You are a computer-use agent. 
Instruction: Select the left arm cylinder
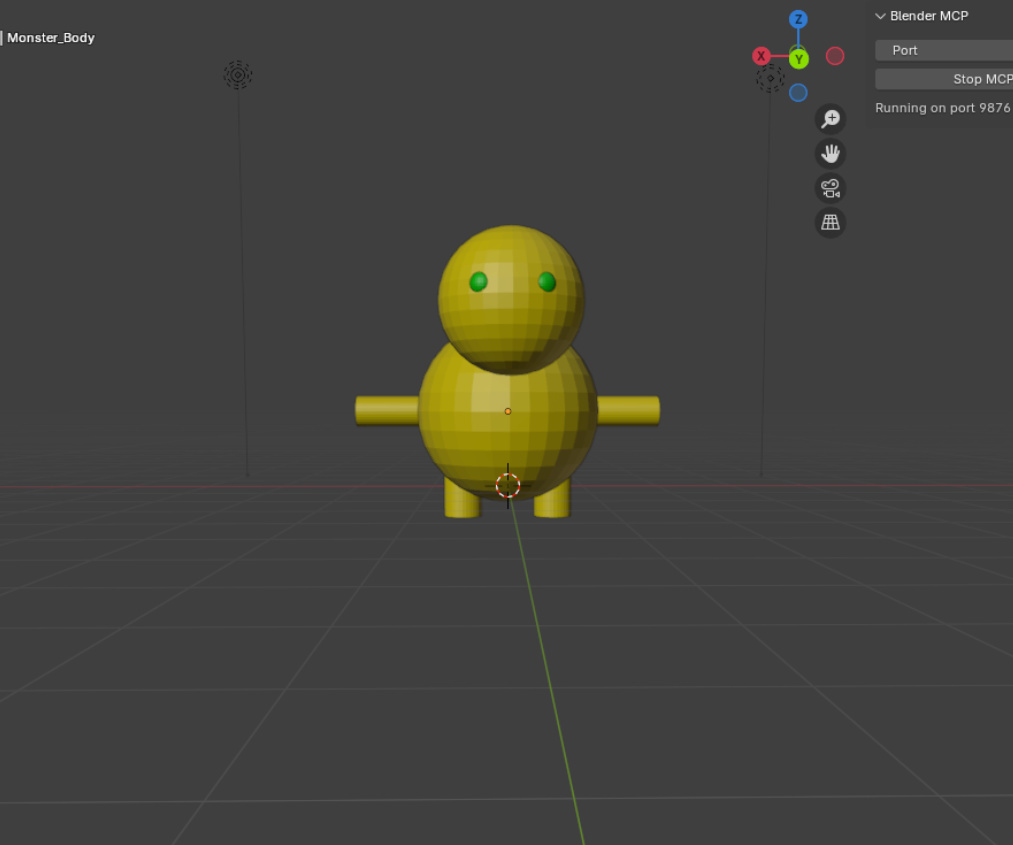click(x=386, y=410)
